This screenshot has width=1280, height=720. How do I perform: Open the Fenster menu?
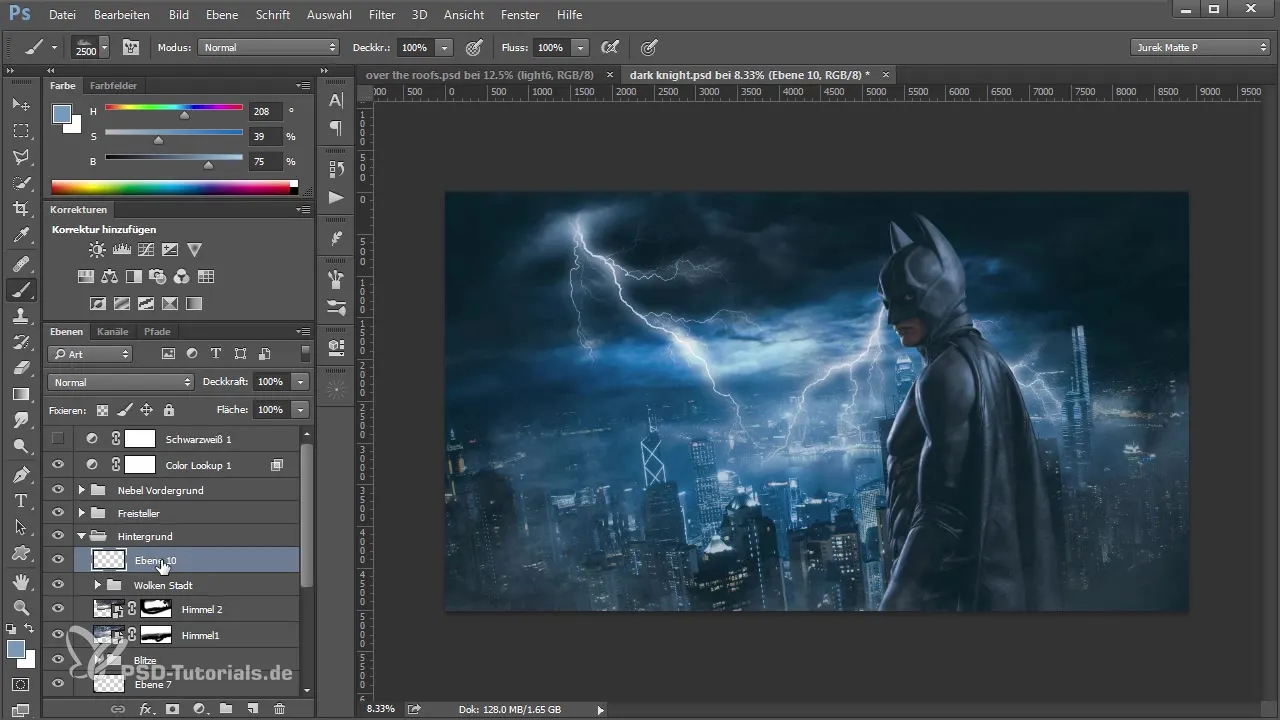point(519,15)
